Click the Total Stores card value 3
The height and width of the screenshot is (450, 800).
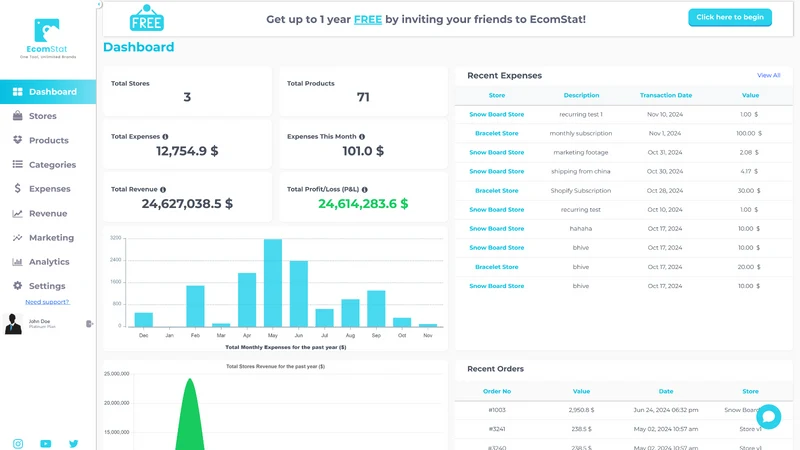(187, 97)
